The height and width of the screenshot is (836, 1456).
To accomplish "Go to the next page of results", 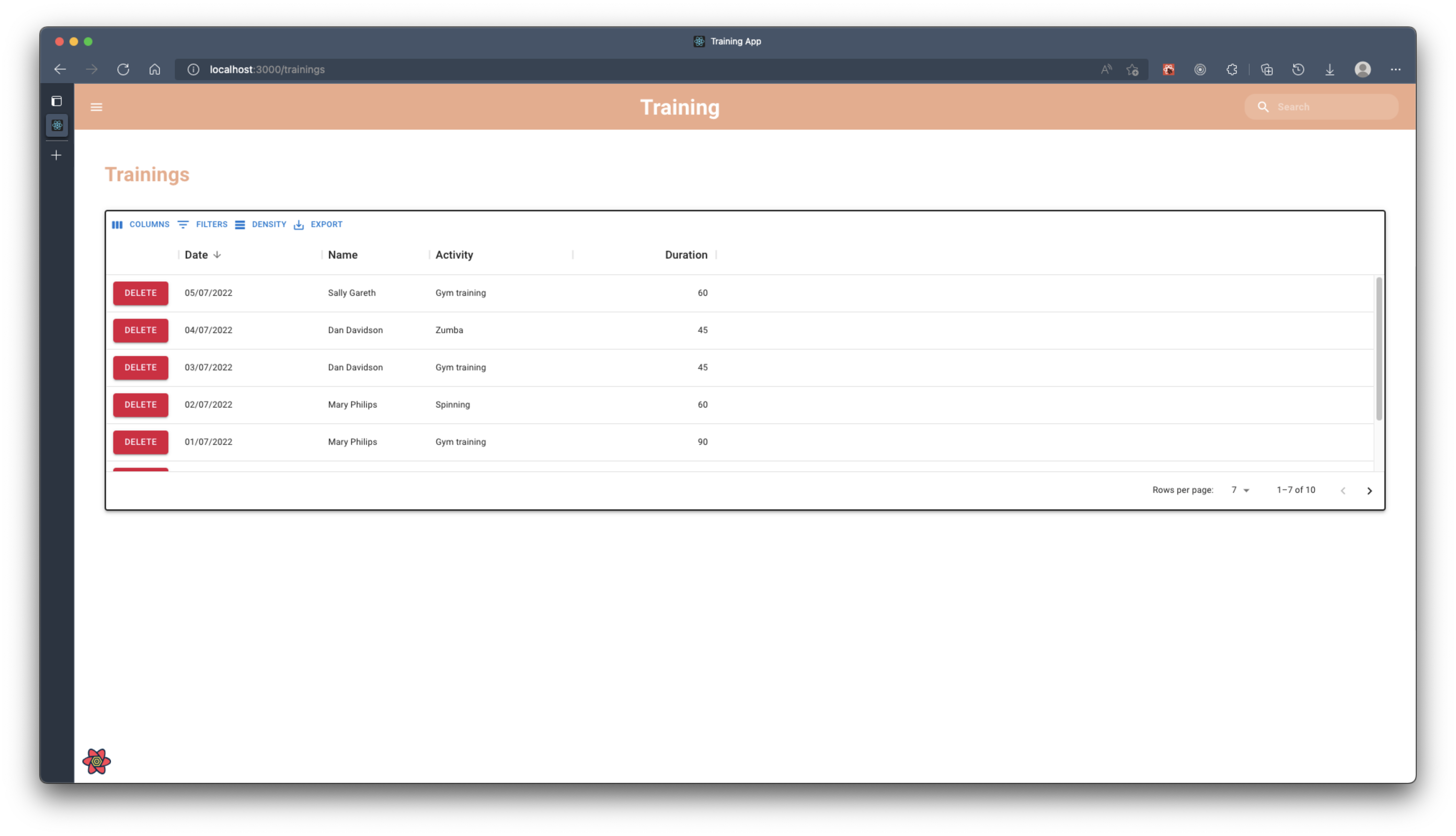I will pyautogui.click(x=1370, y=490).
